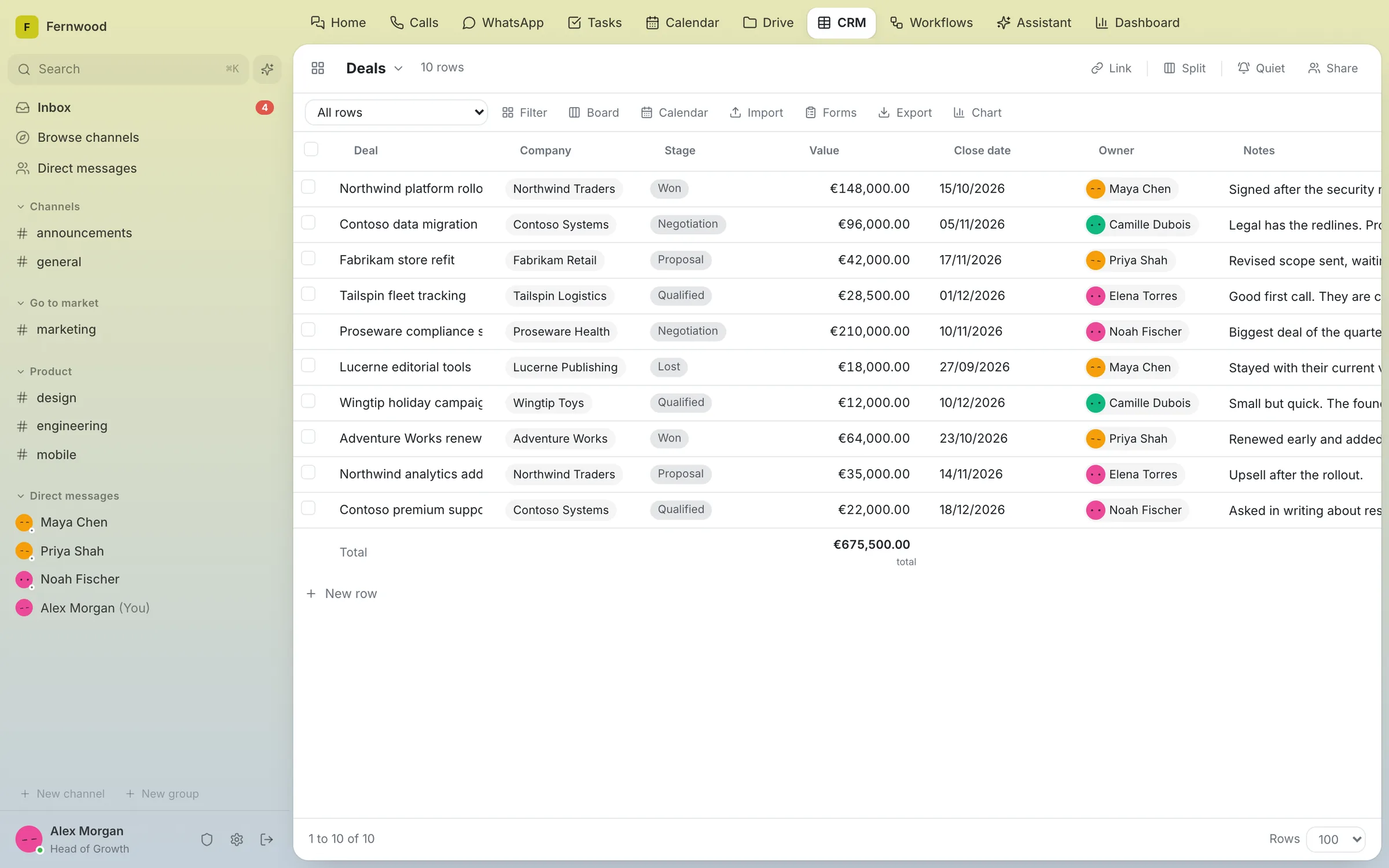The width and height of the screenshot is (1389, 868).
Task: Collapse the Go to market section
Action: 58,303
